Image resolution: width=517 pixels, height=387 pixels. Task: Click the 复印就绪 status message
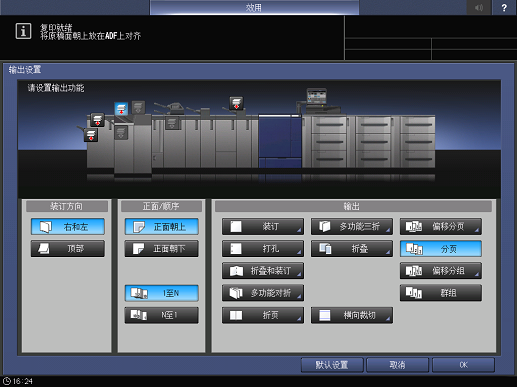pos(56,27)
